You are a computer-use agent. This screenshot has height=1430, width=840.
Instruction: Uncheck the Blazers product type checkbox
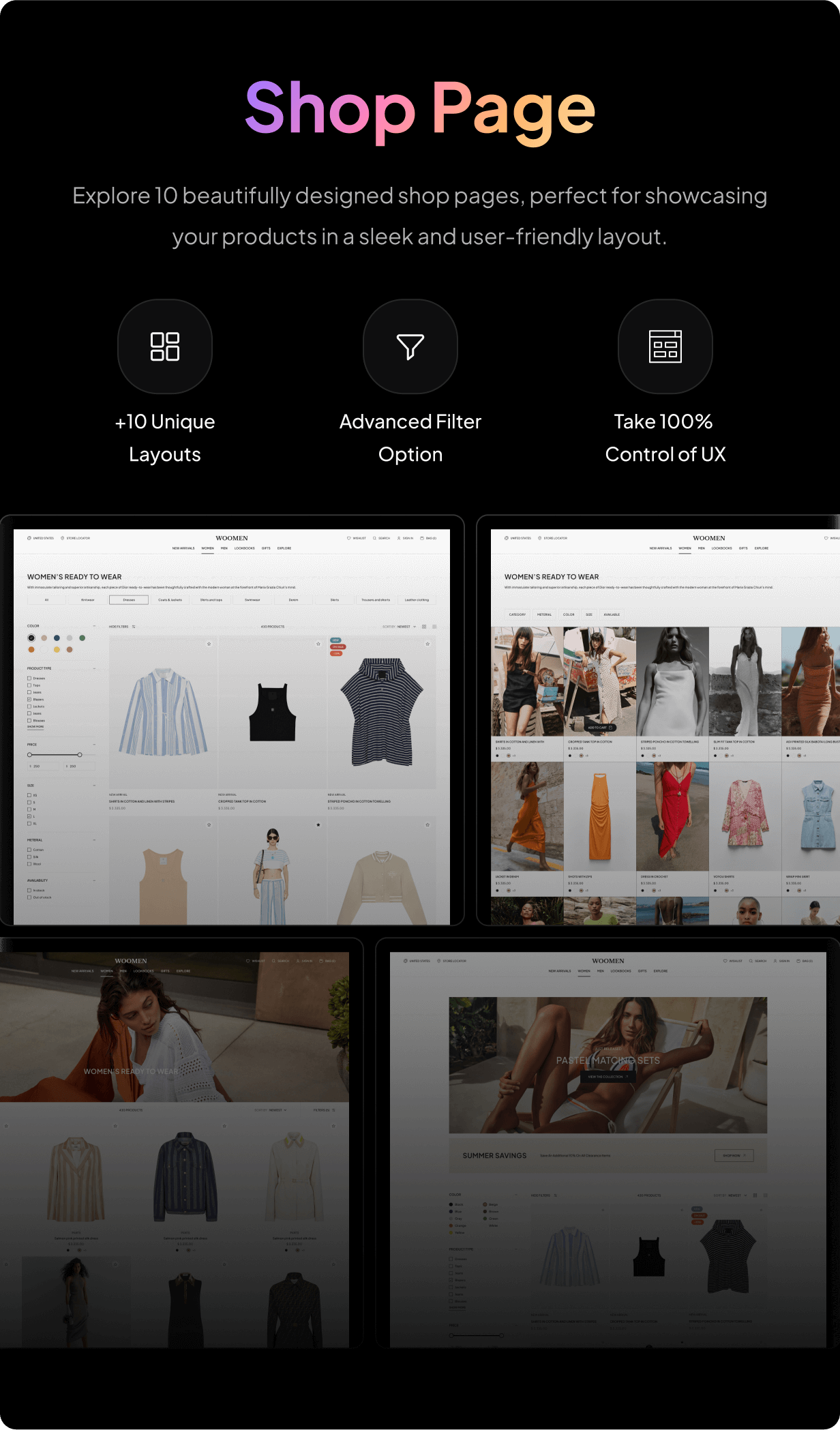pyautogui.click(x=29, y=699)
